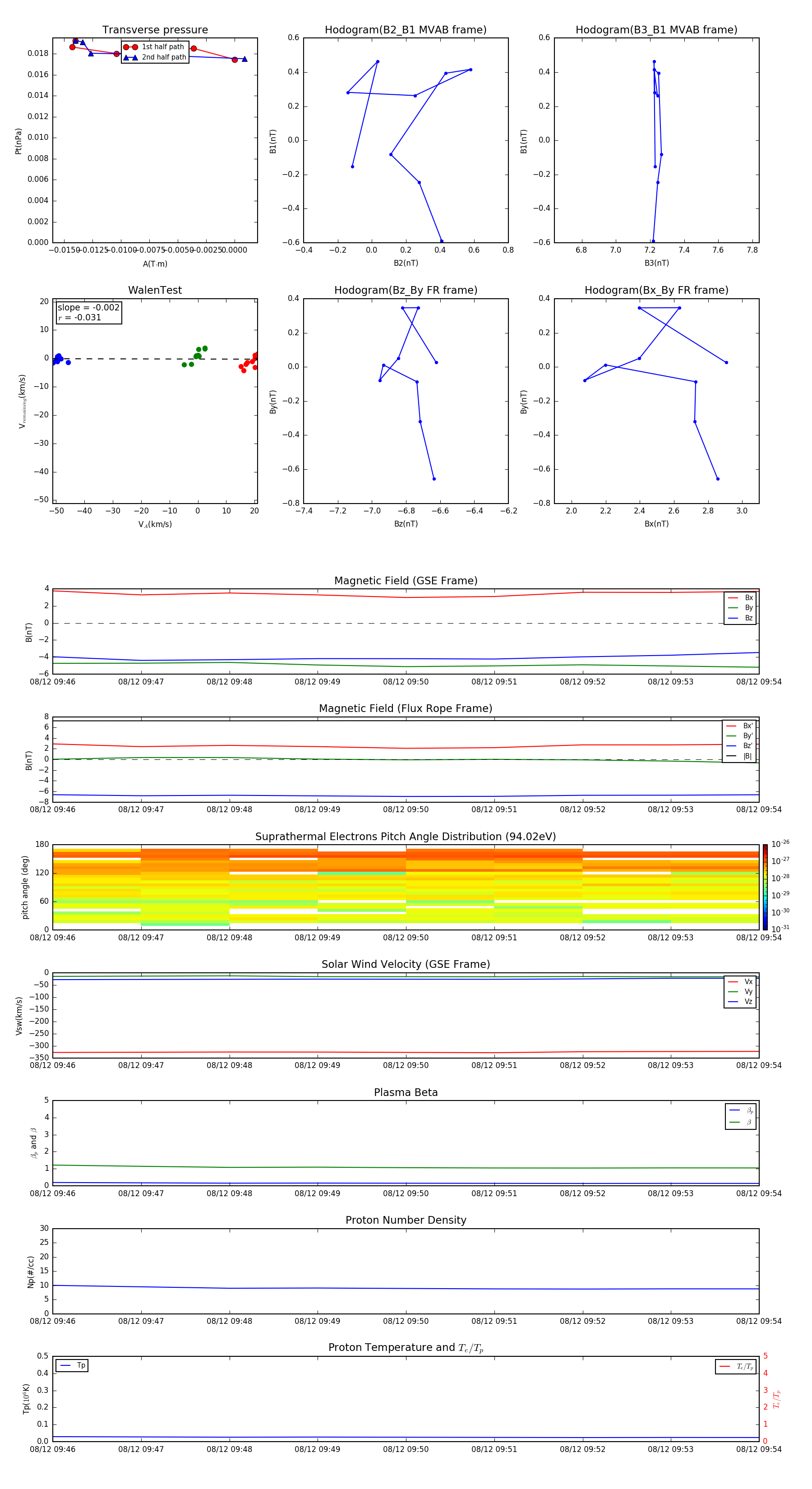Click the green cluster in WalenTest plot

click(196, 356)
